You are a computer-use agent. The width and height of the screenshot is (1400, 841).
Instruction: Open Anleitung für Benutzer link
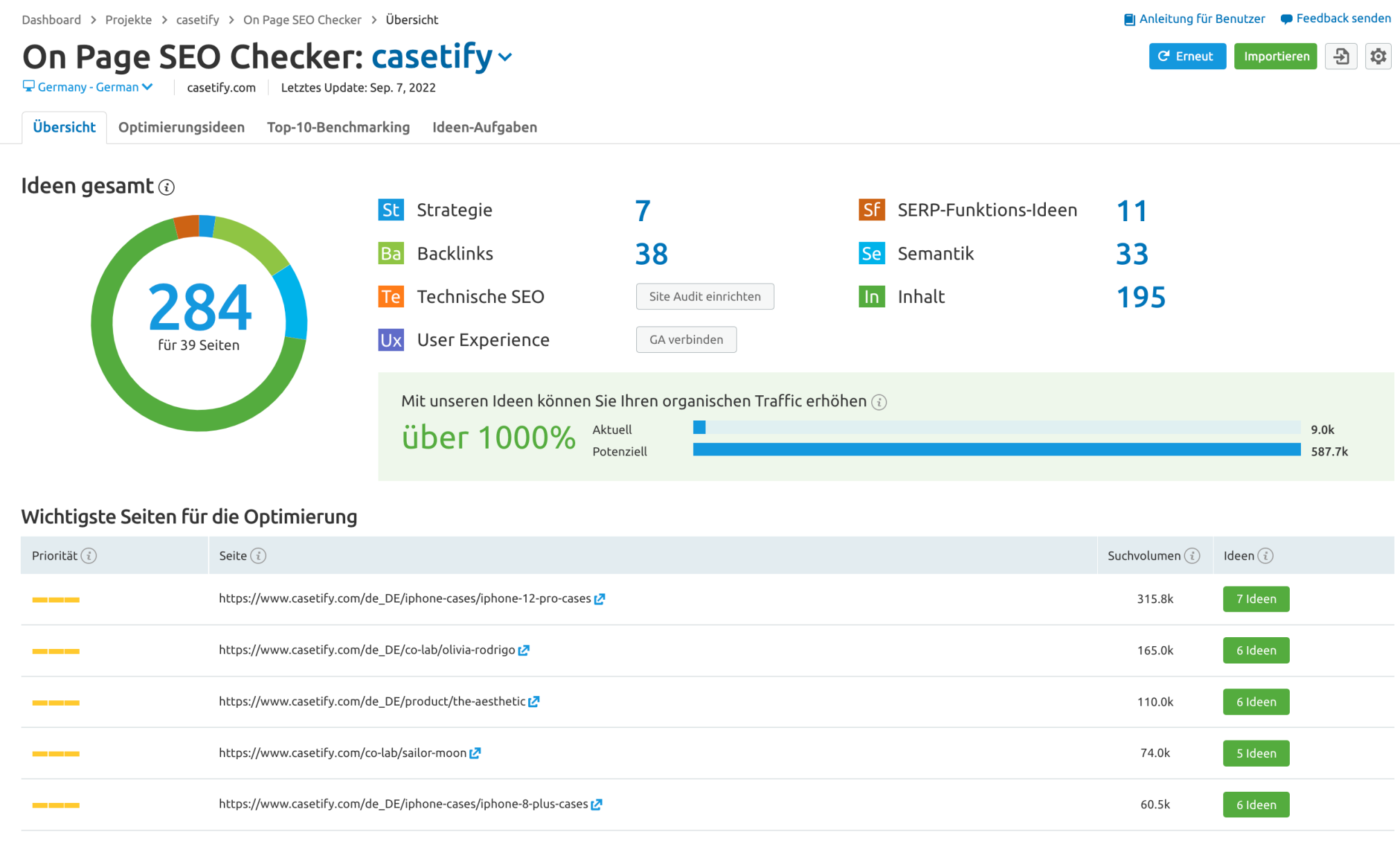[1202, 19]
